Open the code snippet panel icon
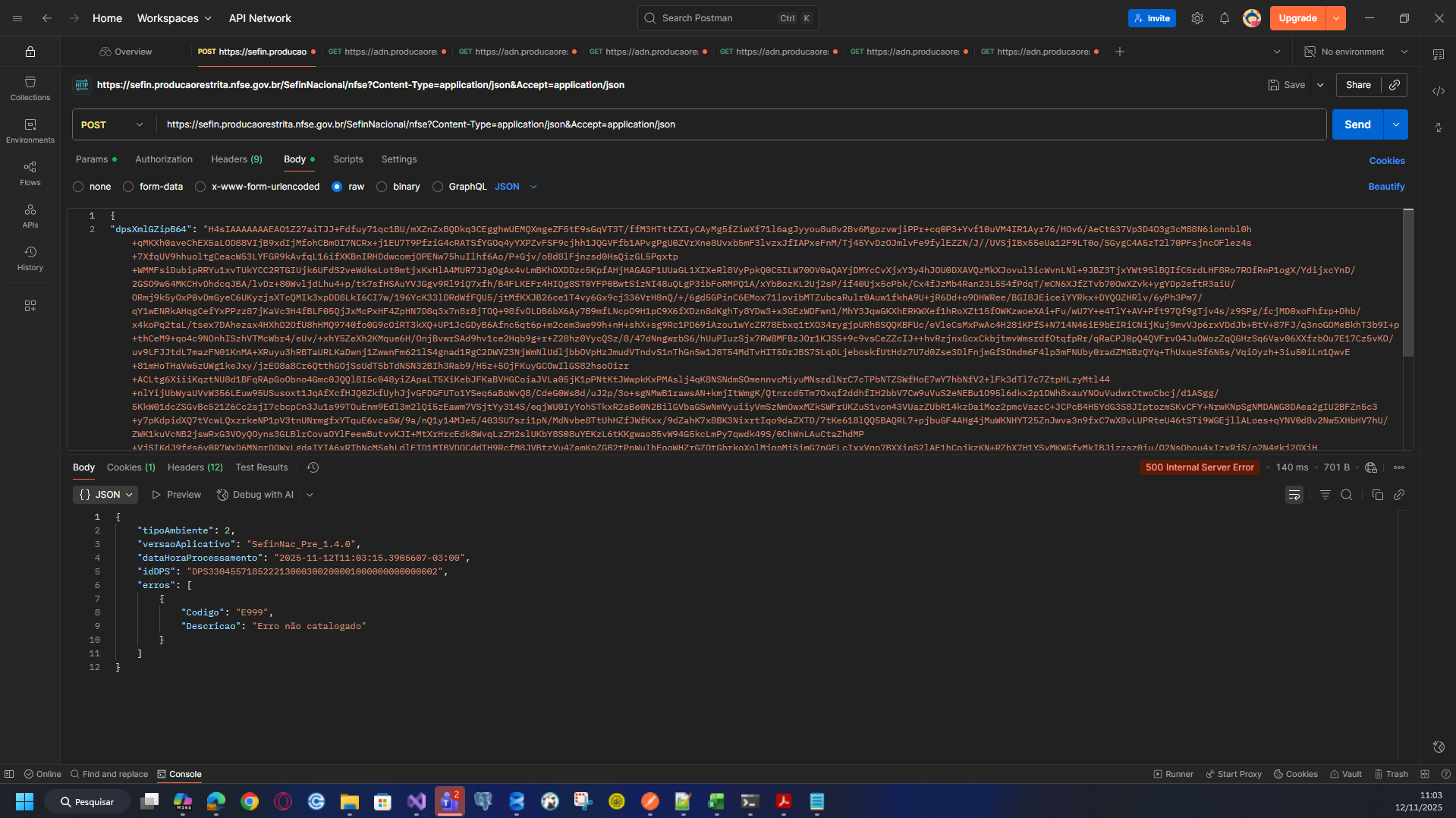 tap(1438, 91)
